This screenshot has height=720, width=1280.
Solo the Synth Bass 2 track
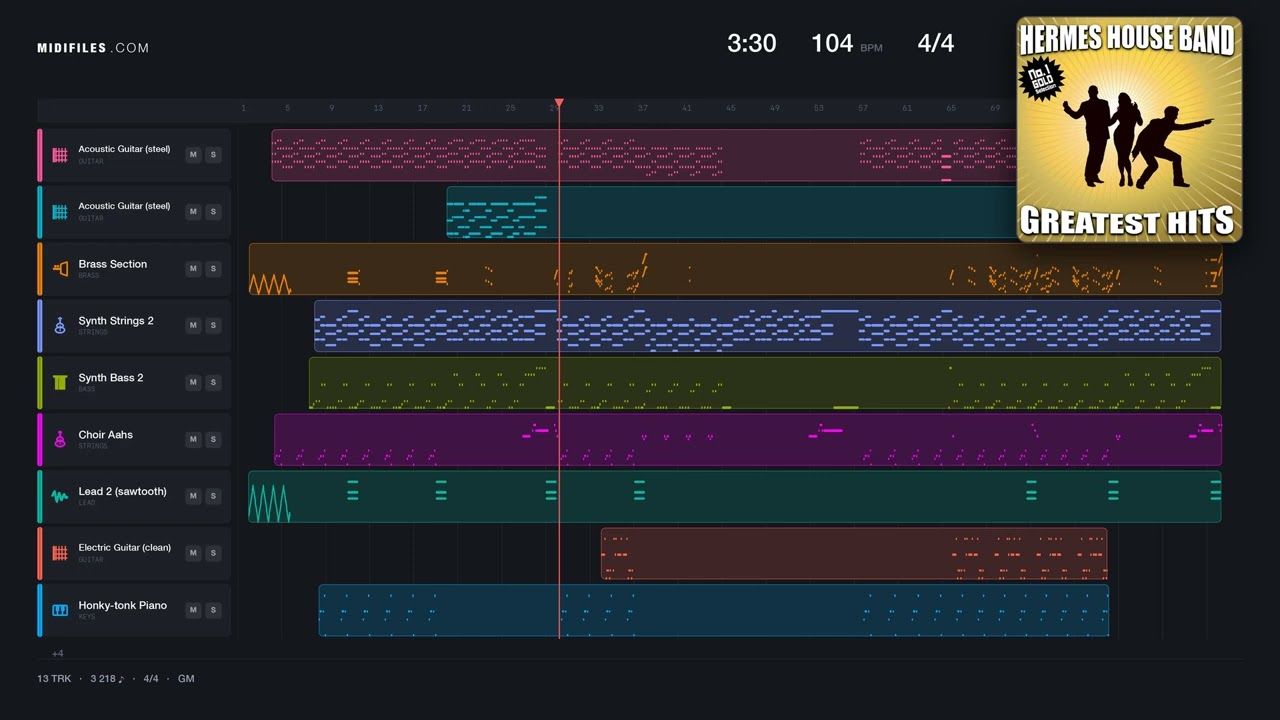pyautogui.click(x=213, y=383)
